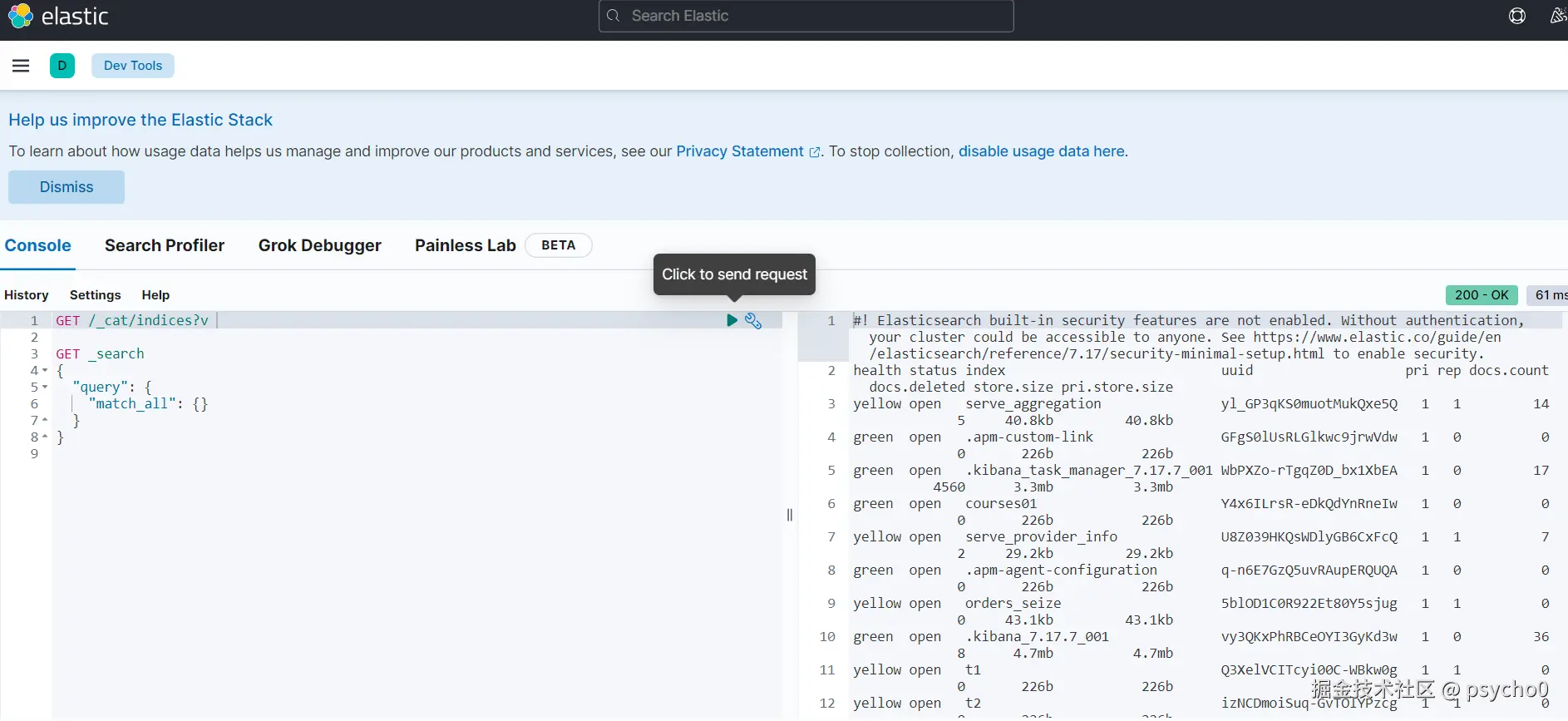1568x721 pixels.
Task: Click the fold marker on line 7
Action: click(45, 421)
